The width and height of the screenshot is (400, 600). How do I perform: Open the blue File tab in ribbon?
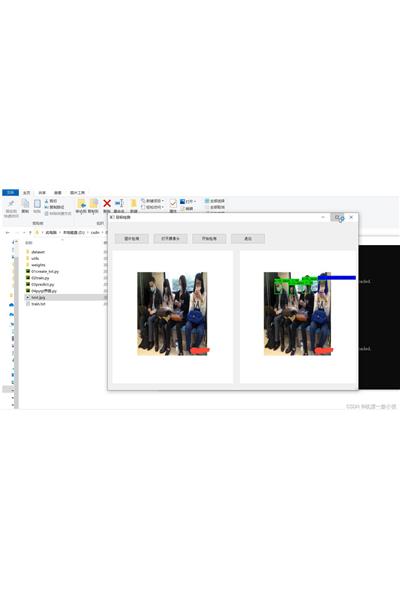point(10,192)
